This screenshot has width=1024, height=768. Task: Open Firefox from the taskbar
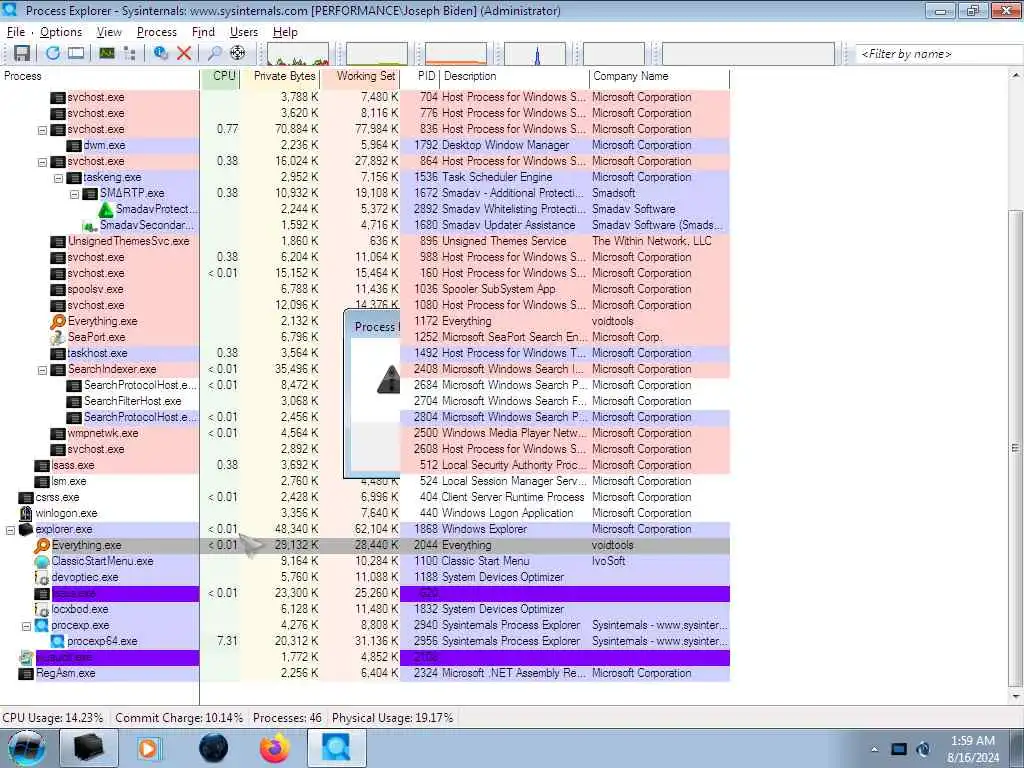[x=275, y=748]
